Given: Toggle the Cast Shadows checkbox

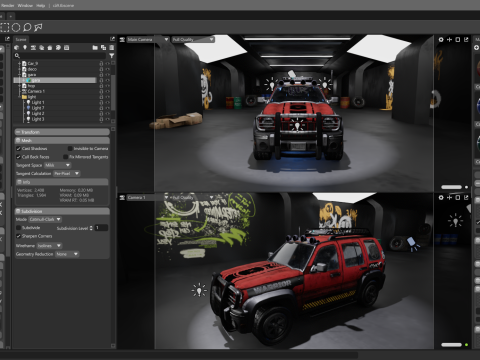Looking at the screenshot, I should coord(18,148).
